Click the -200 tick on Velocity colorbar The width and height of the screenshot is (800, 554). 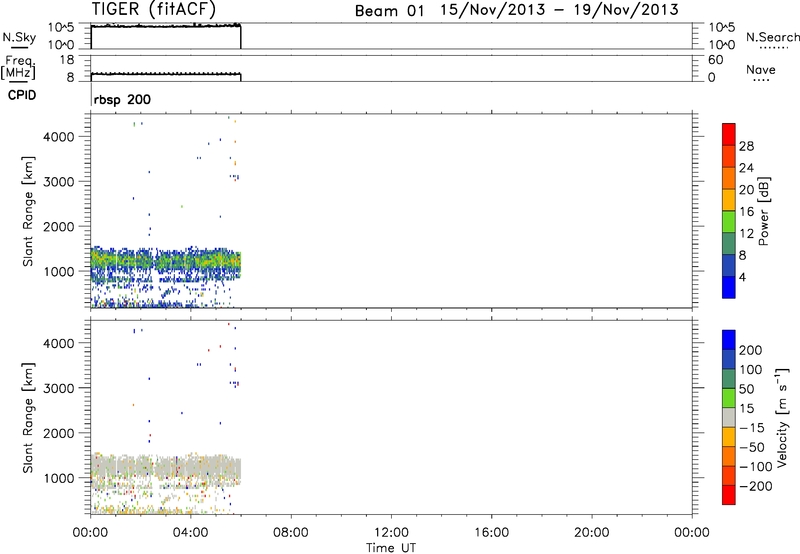coord(756,486)
